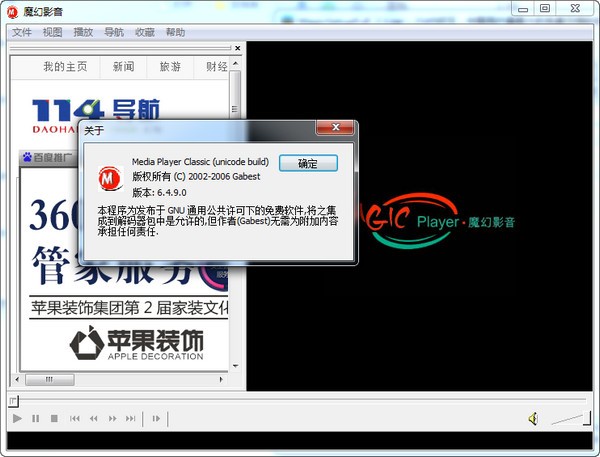Screen dimensions: 600x457
Task: Close the side browser panel
Action: click(237, 47)
